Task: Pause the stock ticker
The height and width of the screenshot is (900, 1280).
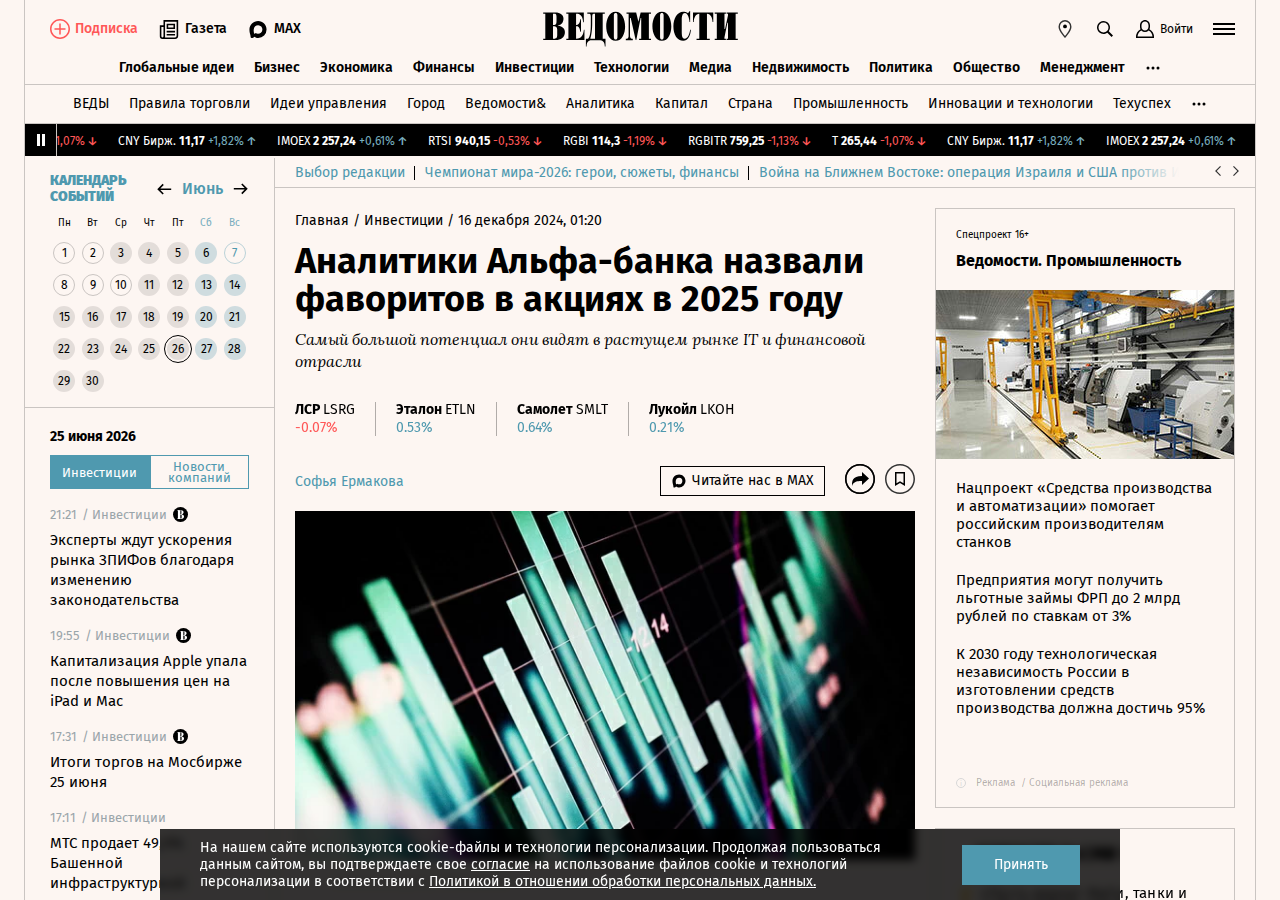Action: coord(41,140)
